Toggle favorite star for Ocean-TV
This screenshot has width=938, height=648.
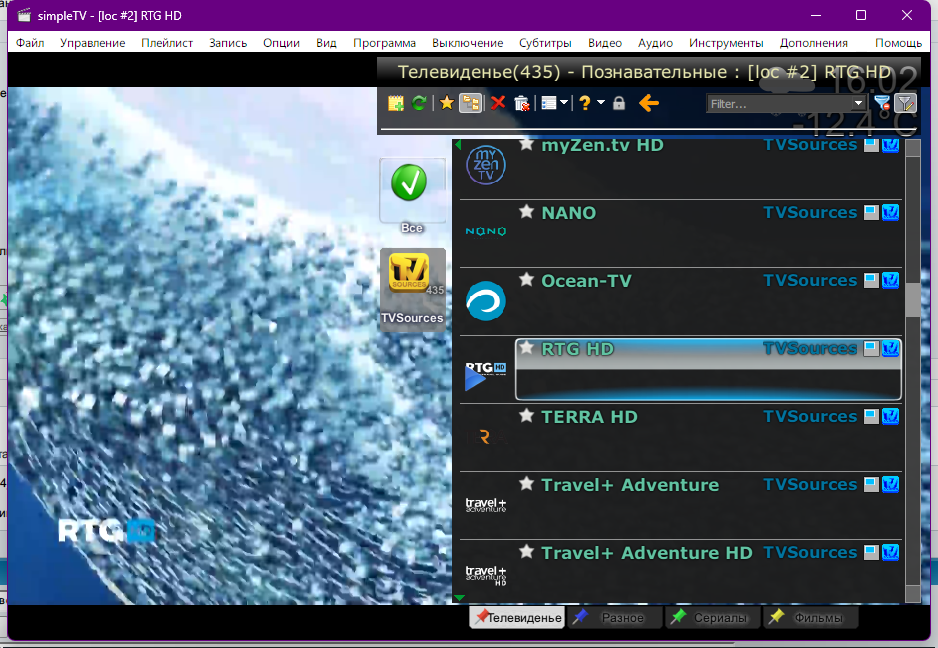(526, 279)
